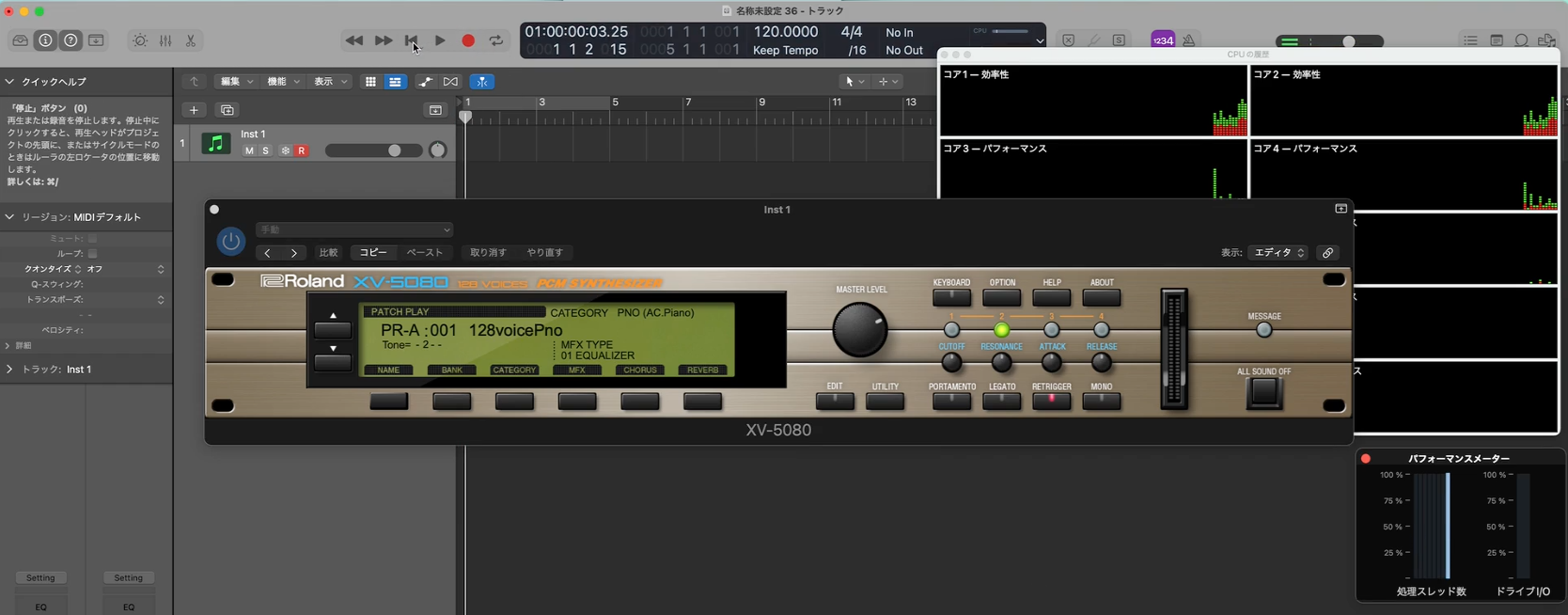Open the Editors scissors icon
The height and width of the screenshot is (615, 1568).
tap(191, 40)
